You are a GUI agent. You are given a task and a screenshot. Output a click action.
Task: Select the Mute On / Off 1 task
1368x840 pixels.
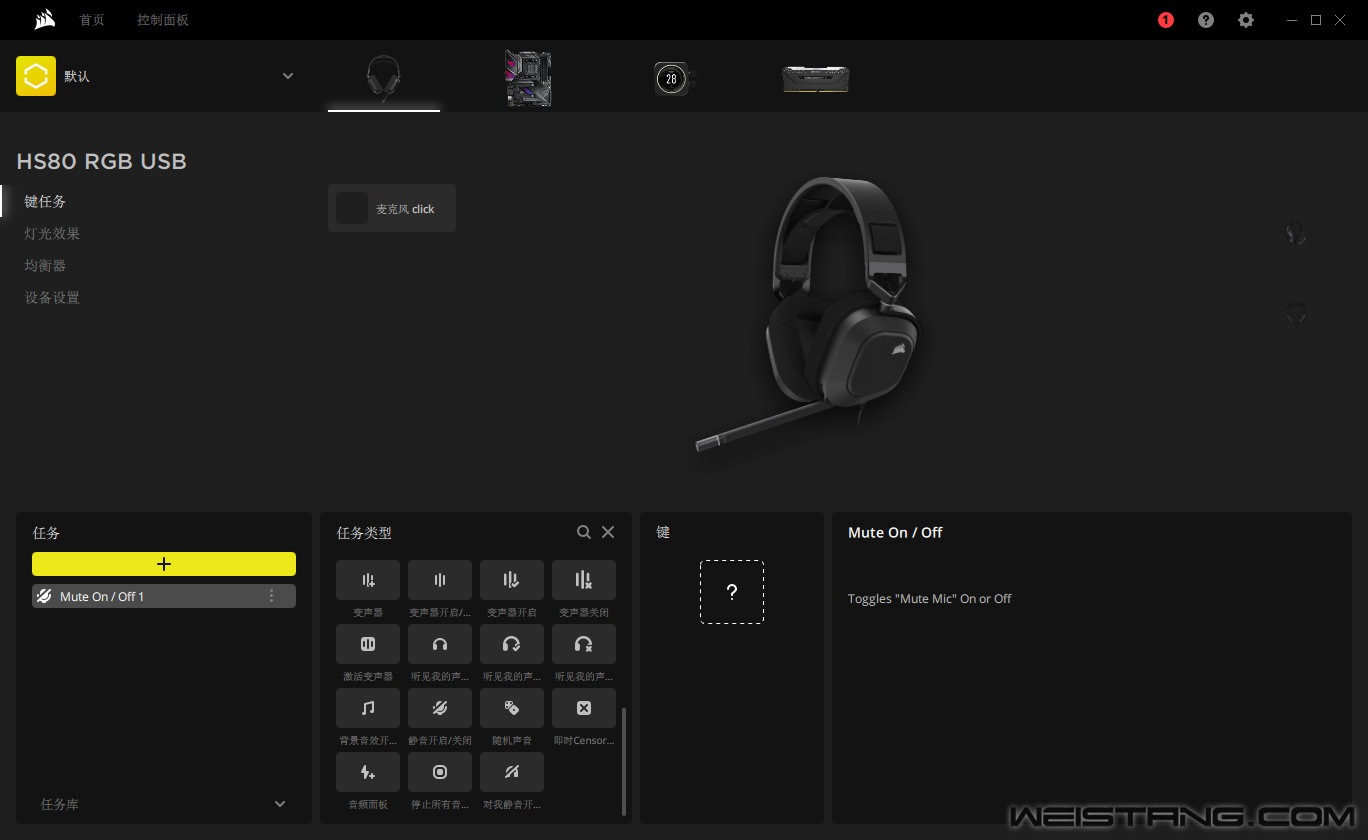click(164, 596)
